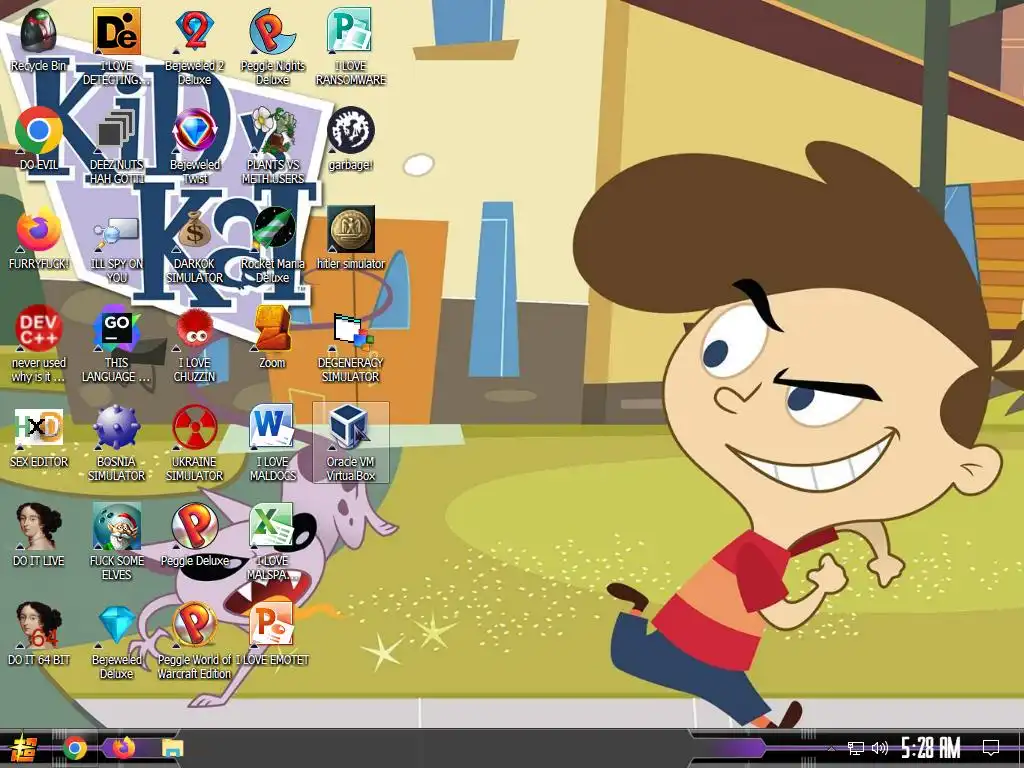Open the 5:28 AM taskbar clock
Image resolution: width=1024 pixels, height=768 pixels.
931,748
